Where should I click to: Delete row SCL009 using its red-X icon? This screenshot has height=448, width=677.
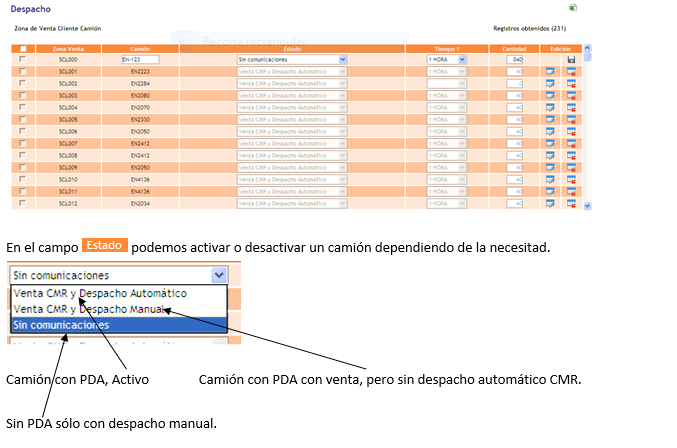(x=571, y=167)
